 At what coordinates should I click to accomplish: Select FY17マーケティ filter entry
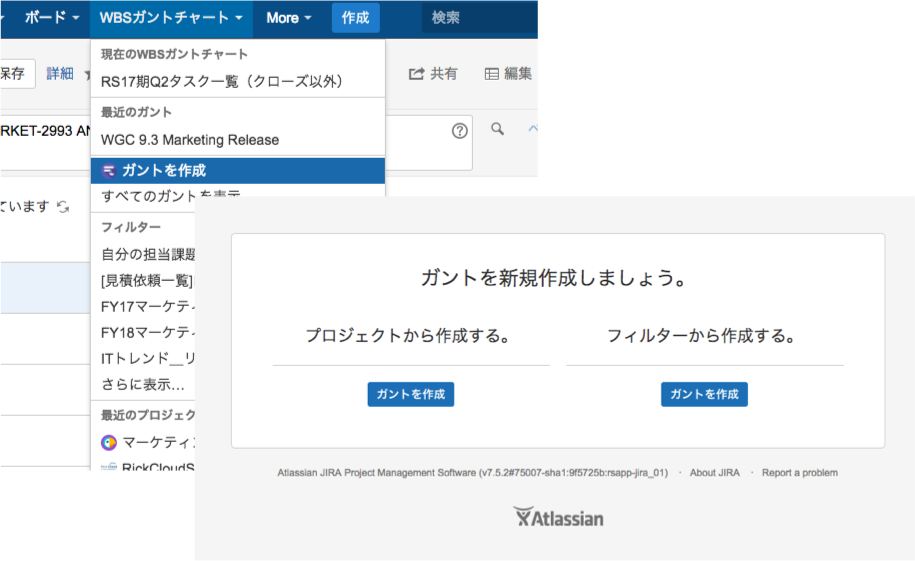(x=148, y=306)
